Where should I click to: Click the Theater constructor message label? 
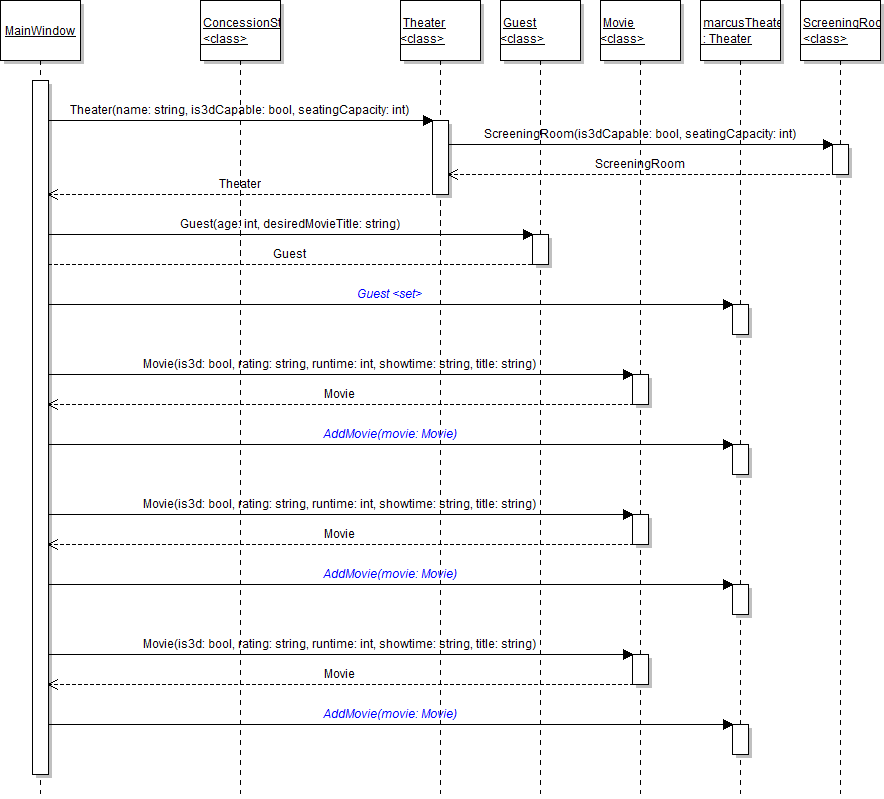[x=239, y=109]
